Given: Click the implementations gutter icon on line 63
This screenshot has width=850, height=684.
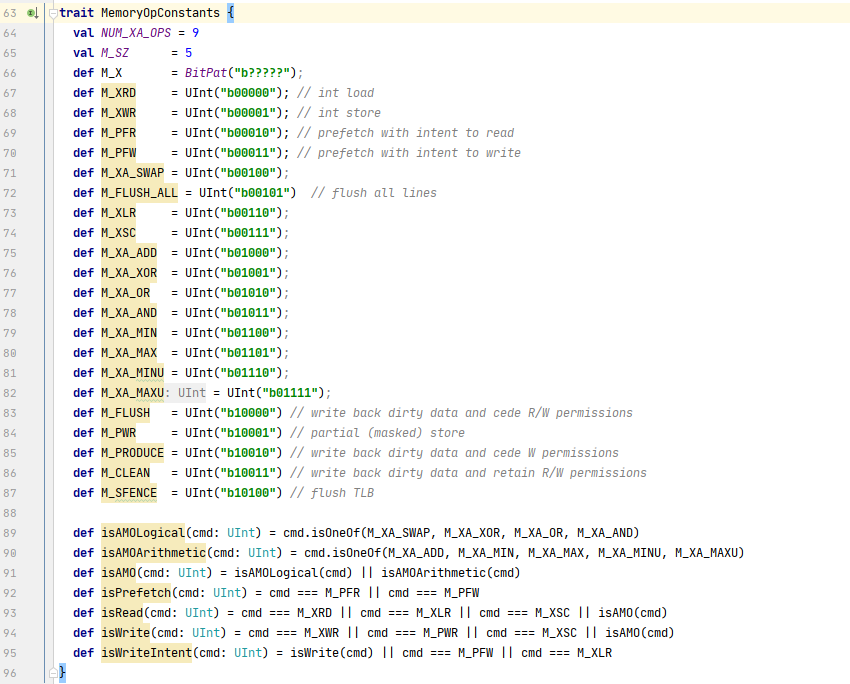Looking at the screenshot, I should point(32,13).
